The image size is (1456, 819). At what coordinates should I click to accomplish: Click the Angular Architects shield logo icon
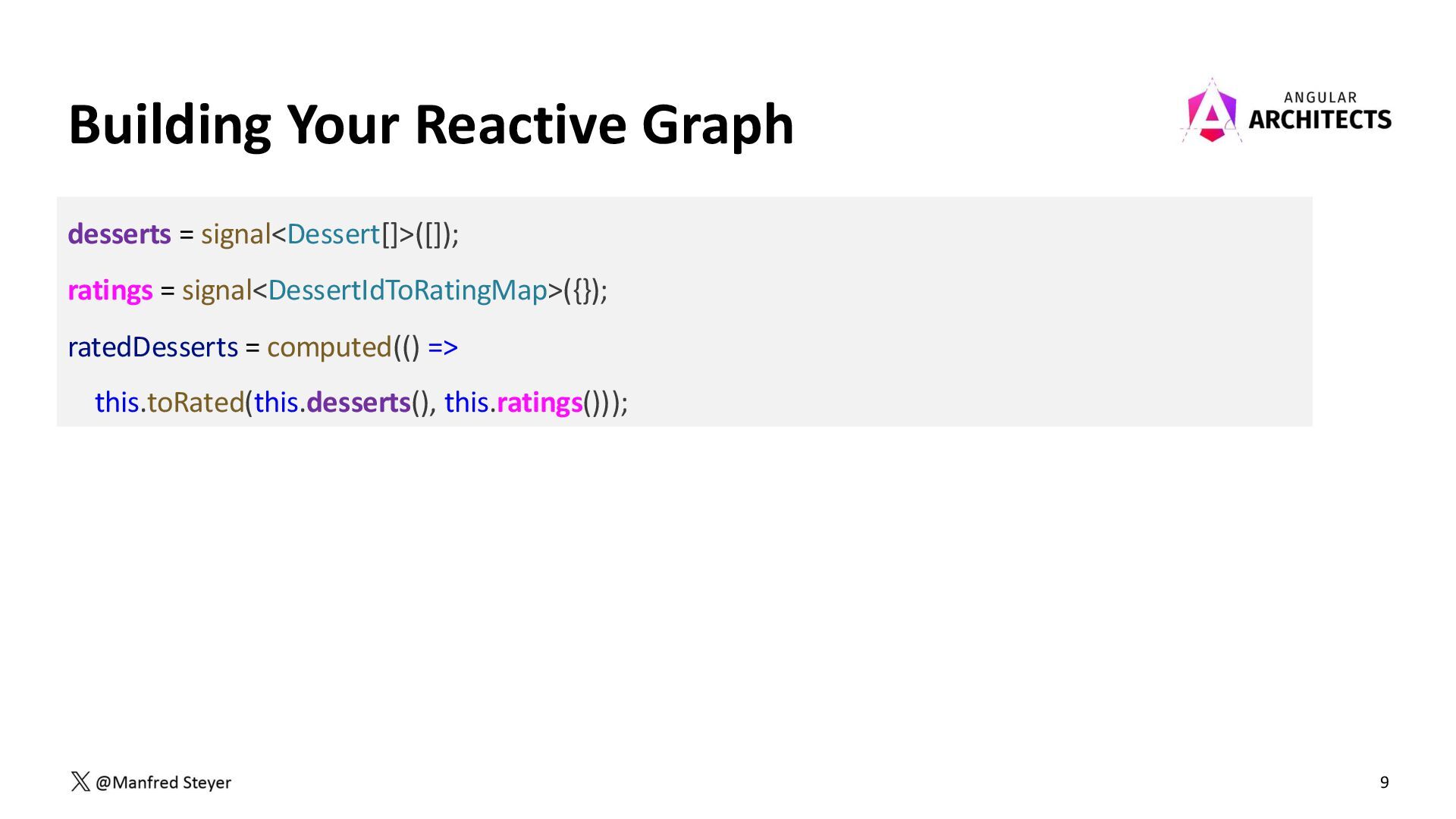(x=1211, y=112)
